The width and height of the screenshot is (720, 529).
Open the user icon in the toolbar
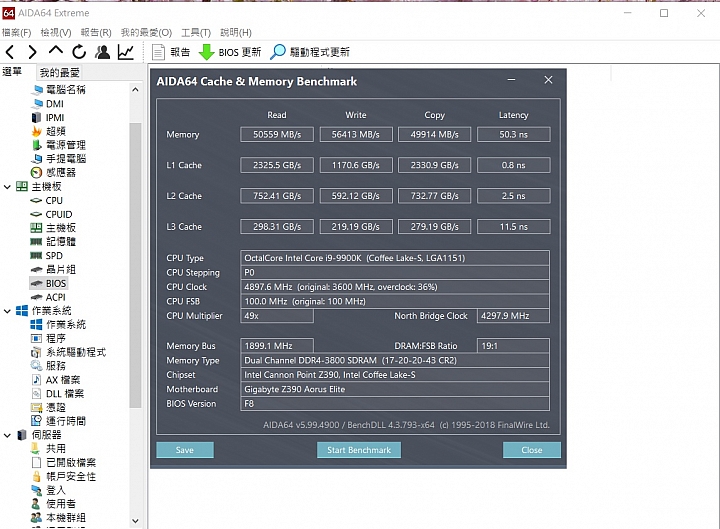[x=102, y=52]
